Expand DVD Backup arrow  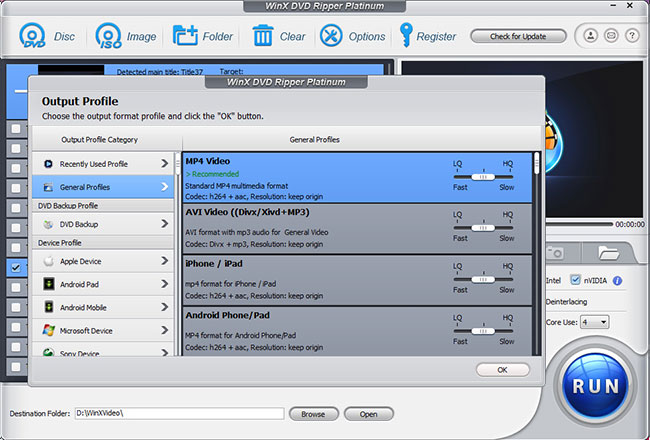pyautogui.click(x=165, y=224)
